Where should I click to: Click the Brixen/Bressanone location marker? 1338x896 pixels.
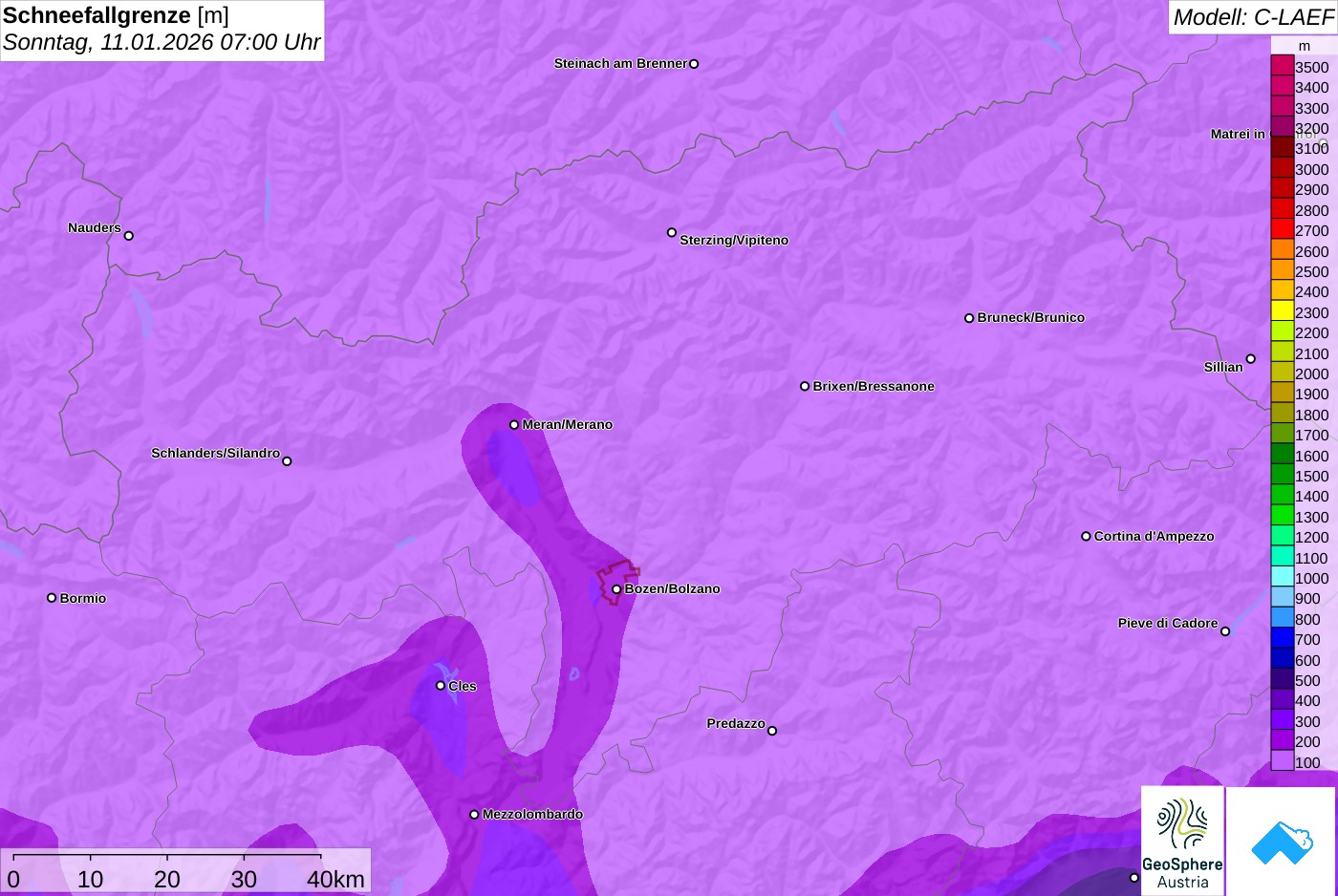click(805, 386)
